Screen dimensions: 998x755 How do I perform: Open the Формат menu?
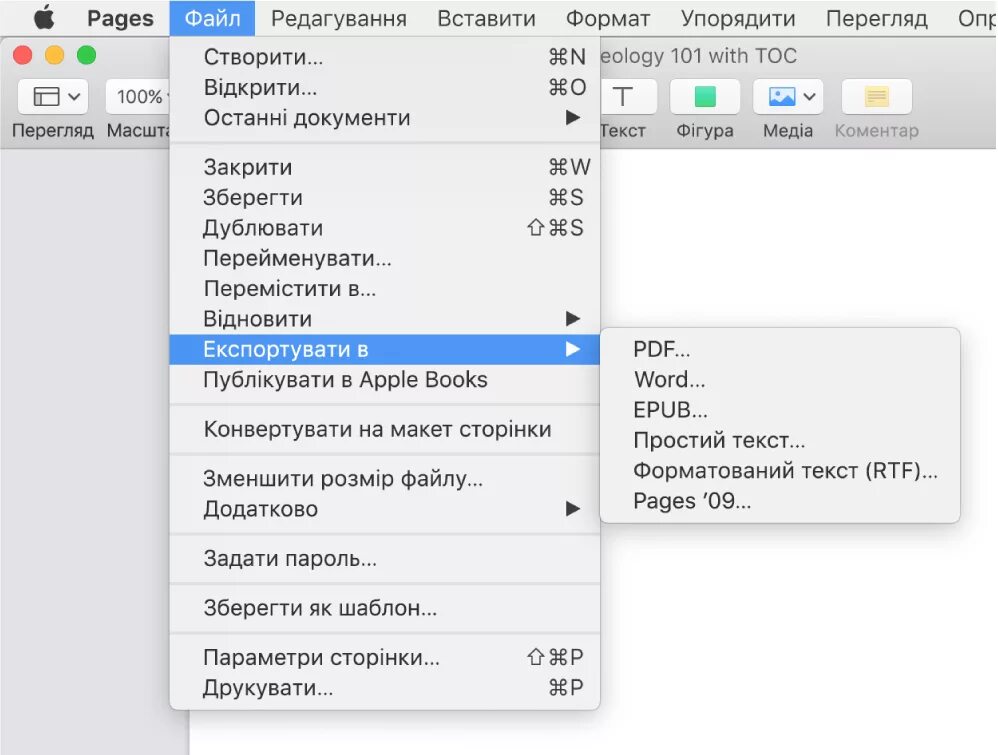coord(608,18)
